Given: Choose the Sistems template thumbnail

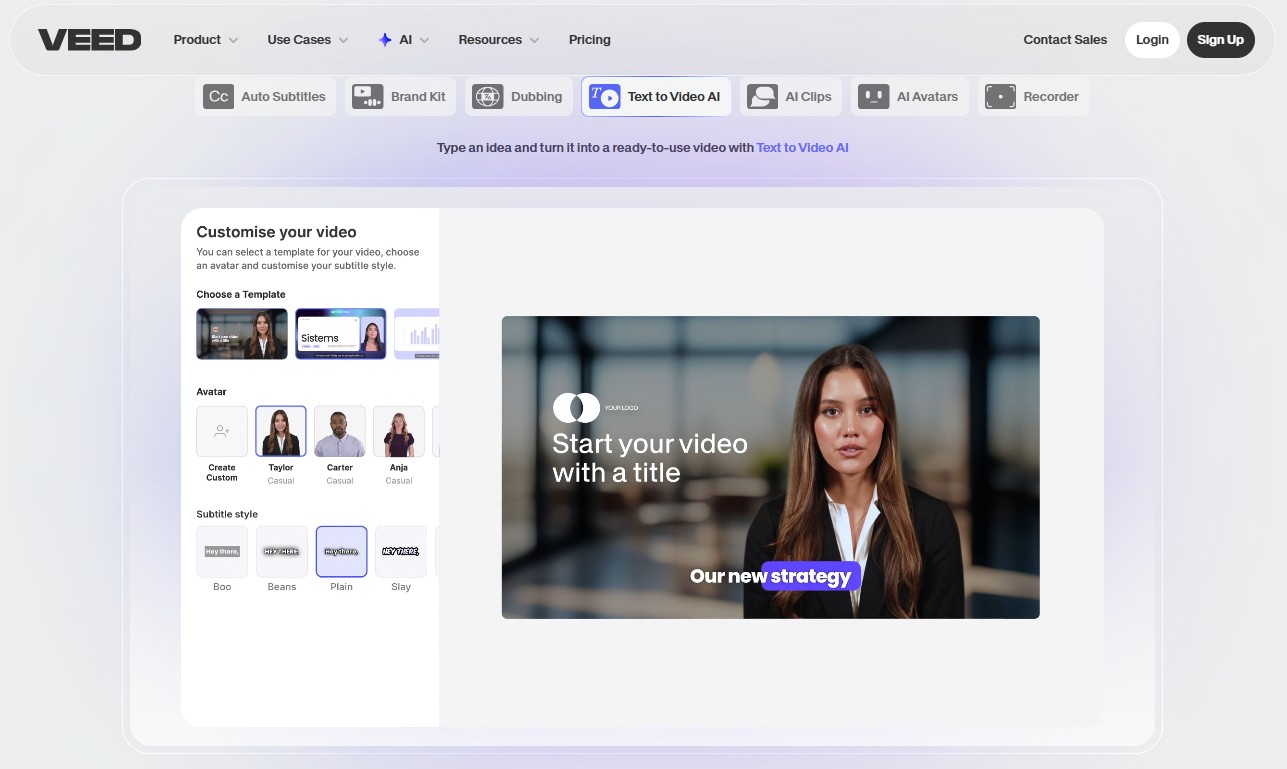Looking at the screenshot, I should [x=340, y=334].
